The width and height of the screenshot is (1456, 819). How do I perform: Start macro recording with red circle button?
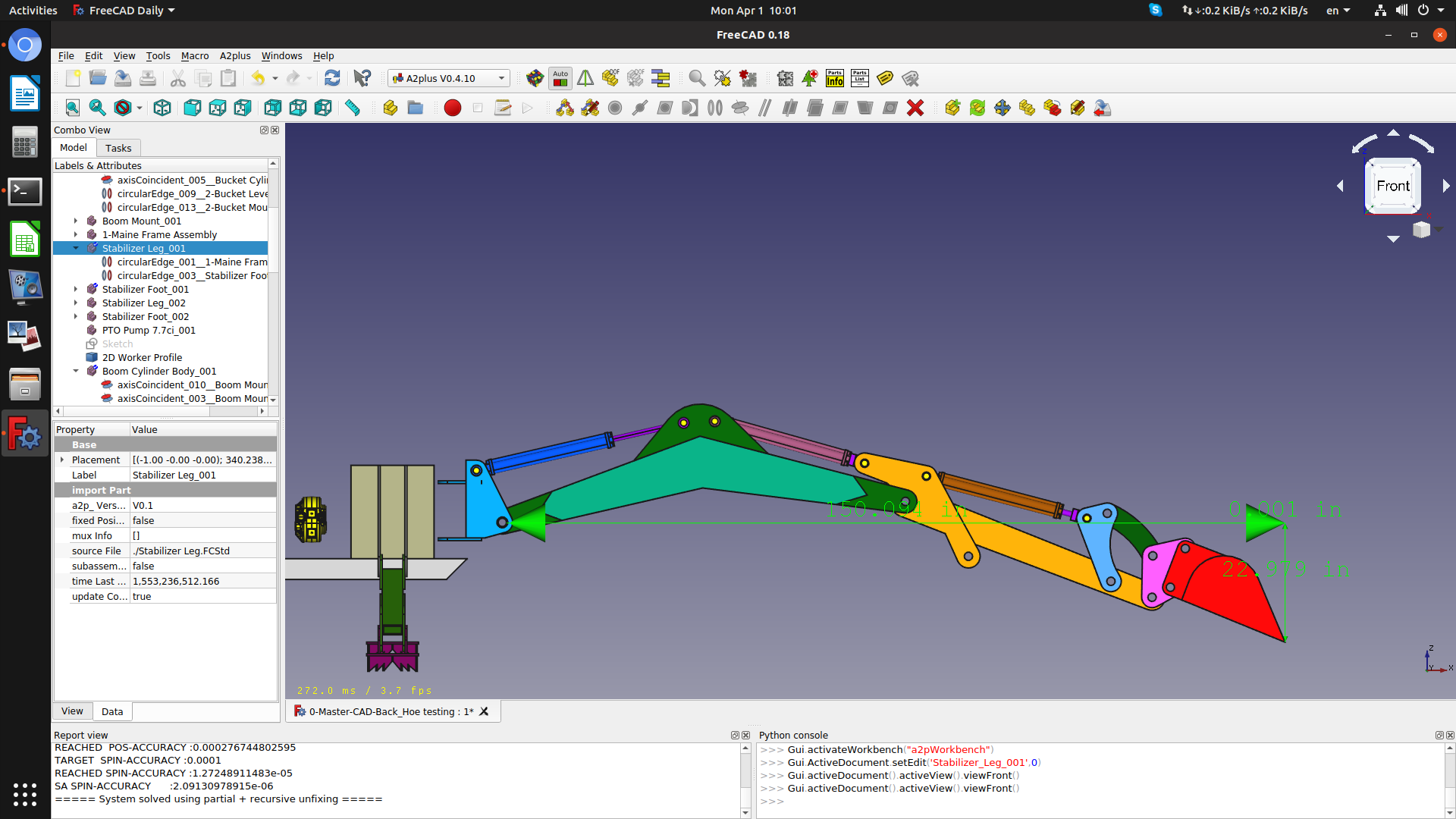(x=453, y=108)
